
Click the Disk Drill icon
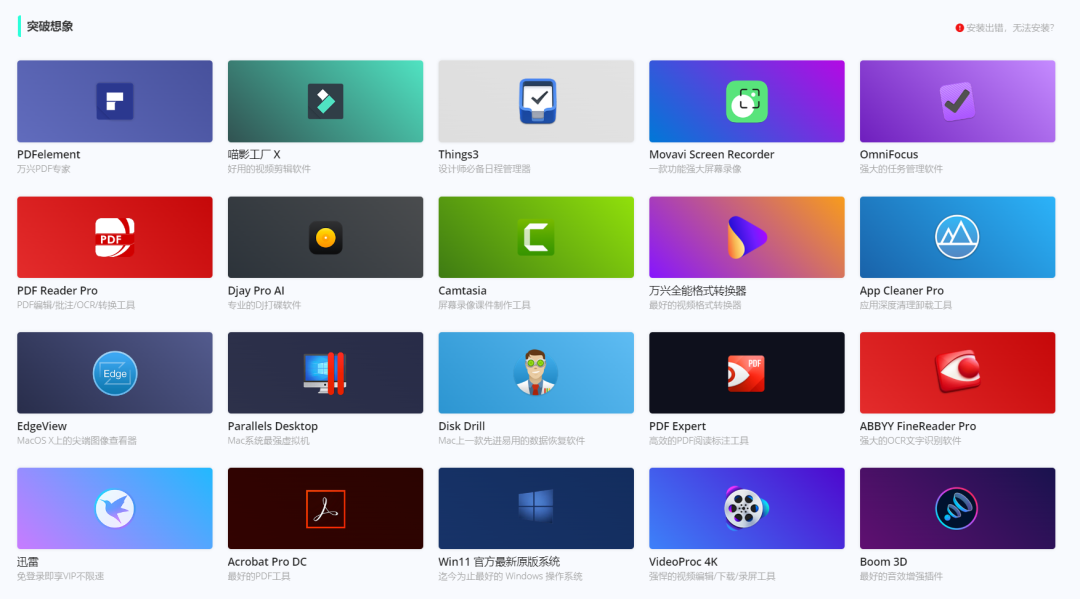pyautogui.click(x=536, y=373)
